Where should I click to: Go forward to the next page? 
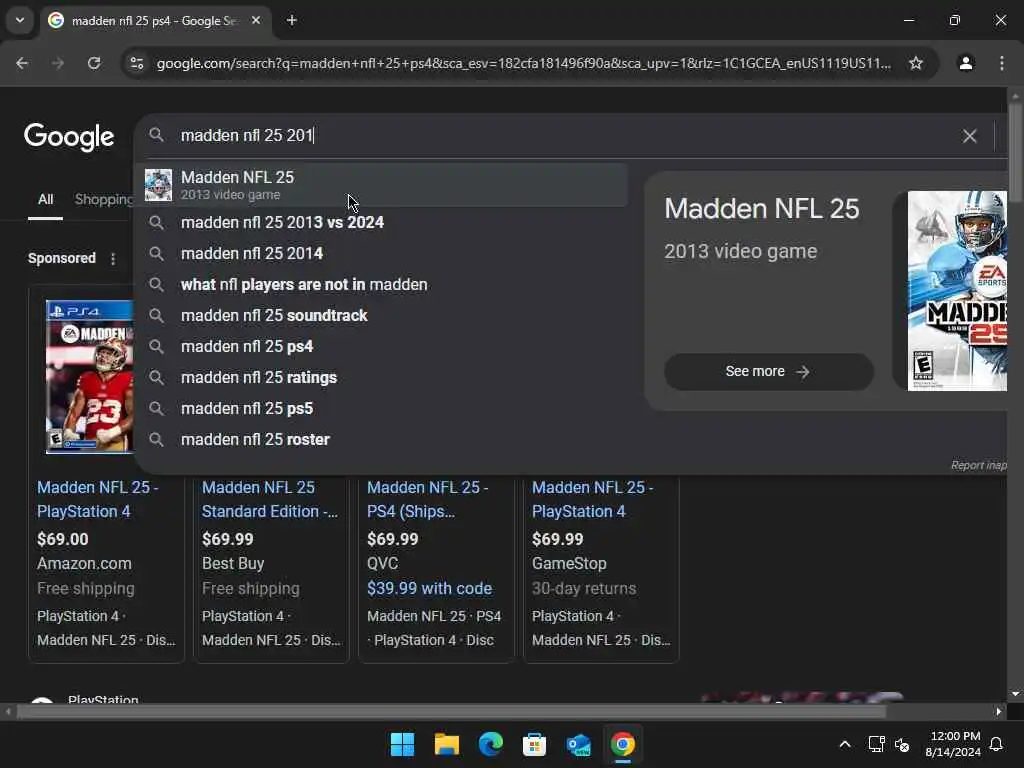[x=58, y=63]
